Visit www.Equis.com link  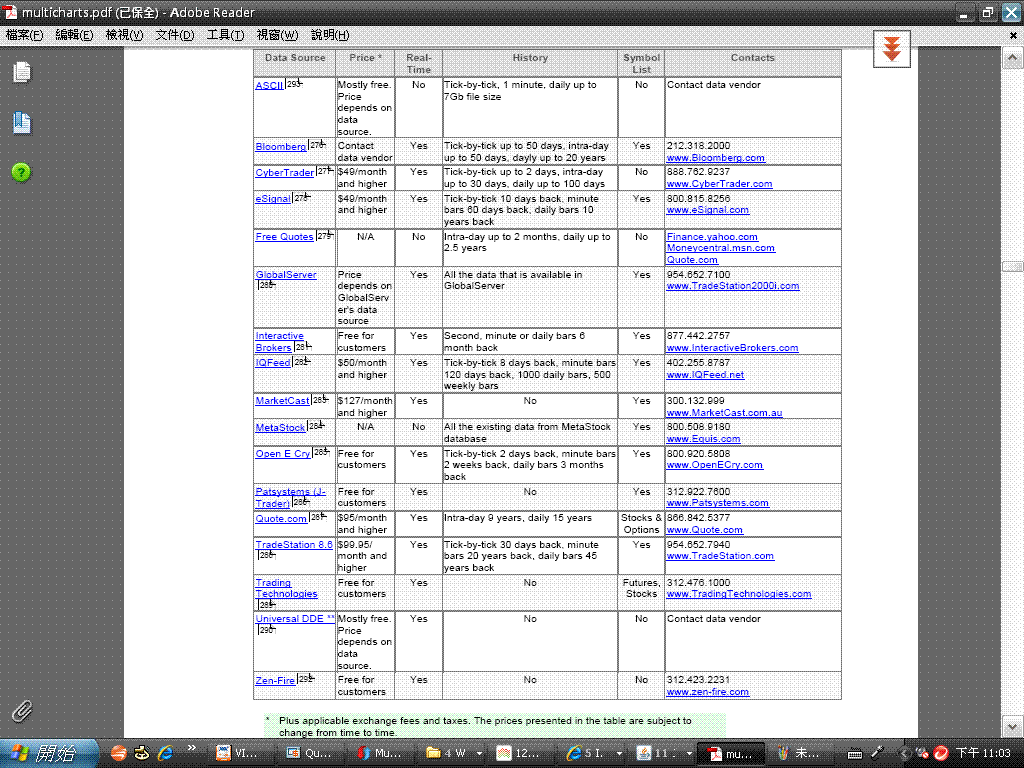click(703, 439)
